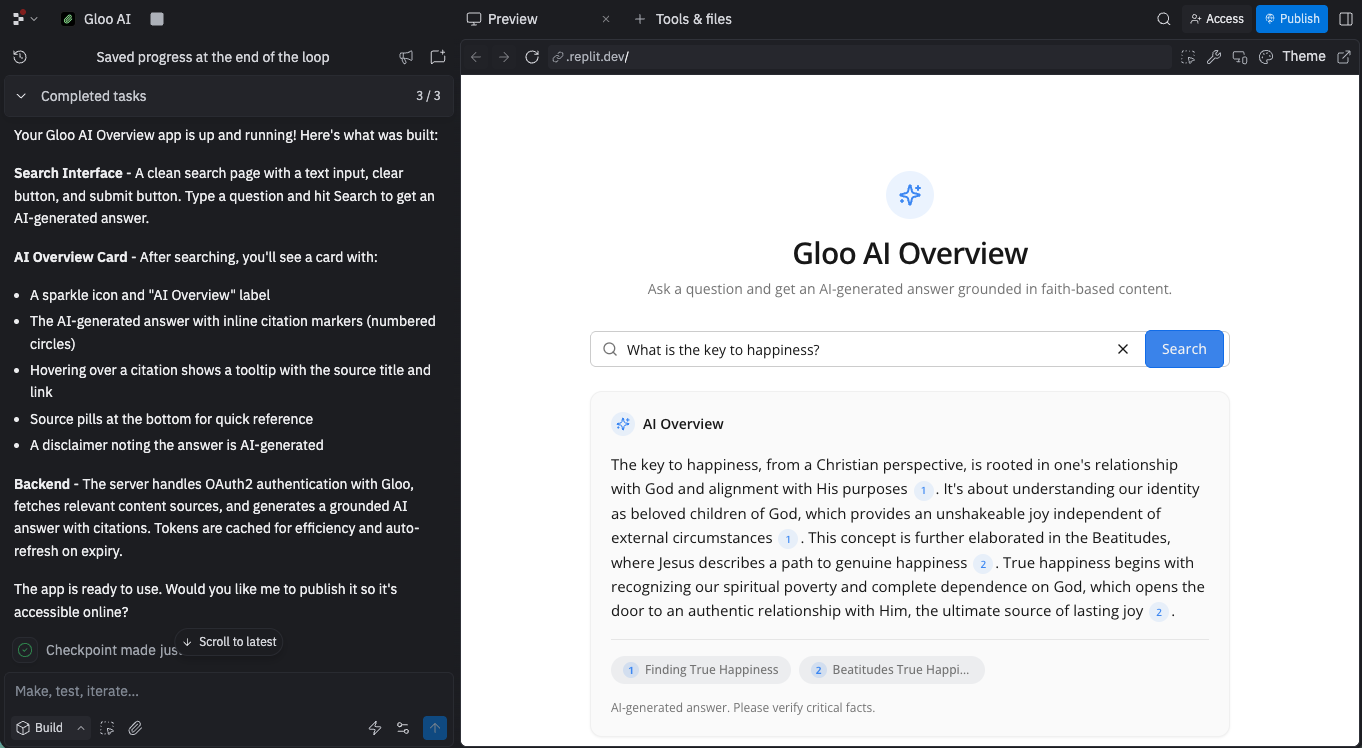Close the Preview tab

coord(606,19)
